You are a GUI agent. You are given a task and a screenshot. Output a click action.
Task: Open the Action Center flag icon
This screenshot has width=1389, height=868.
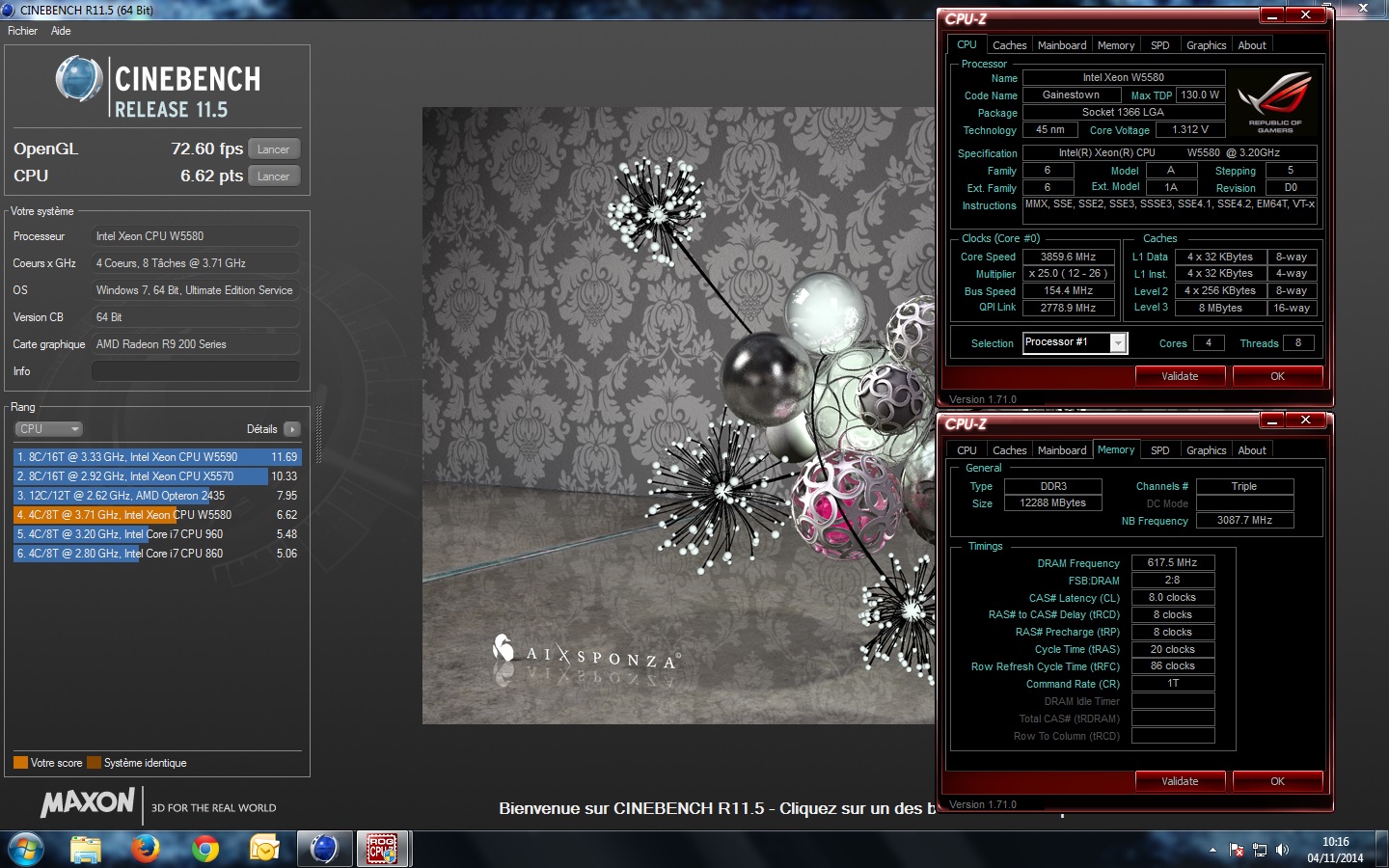click(1237, 850)
